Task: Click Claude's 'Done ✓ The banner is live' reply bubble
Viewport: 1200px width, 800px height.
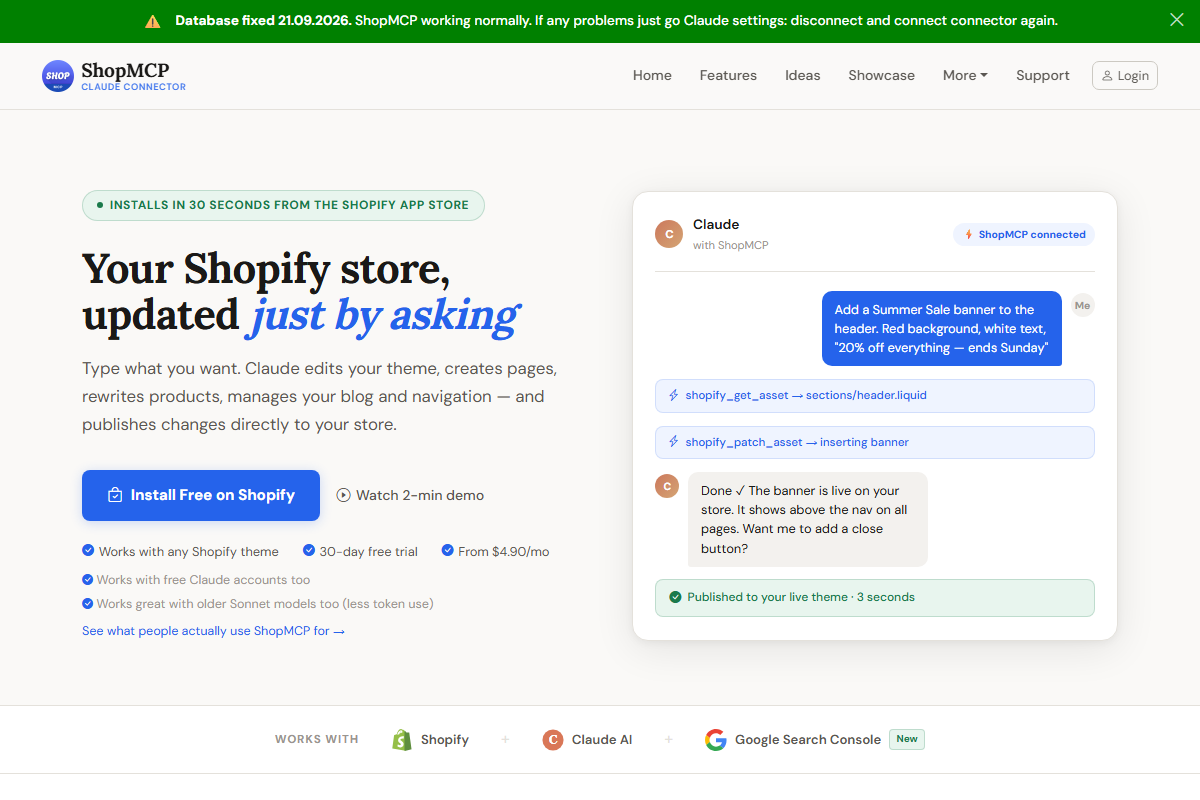Action: tap(808, 520)
